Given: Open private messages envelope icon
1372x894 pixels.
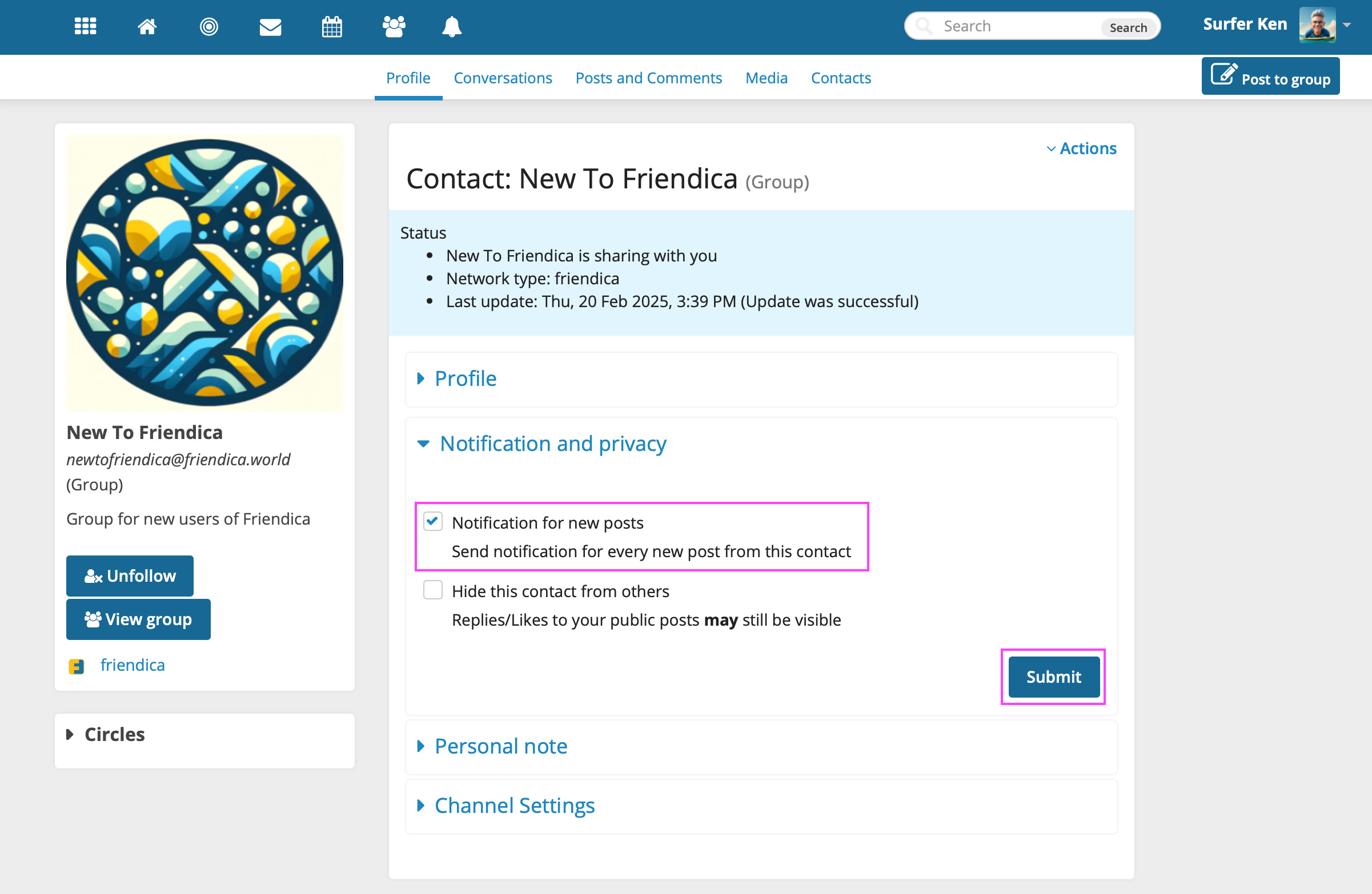Looking at the screenshot, I should [x=270, y=26].
